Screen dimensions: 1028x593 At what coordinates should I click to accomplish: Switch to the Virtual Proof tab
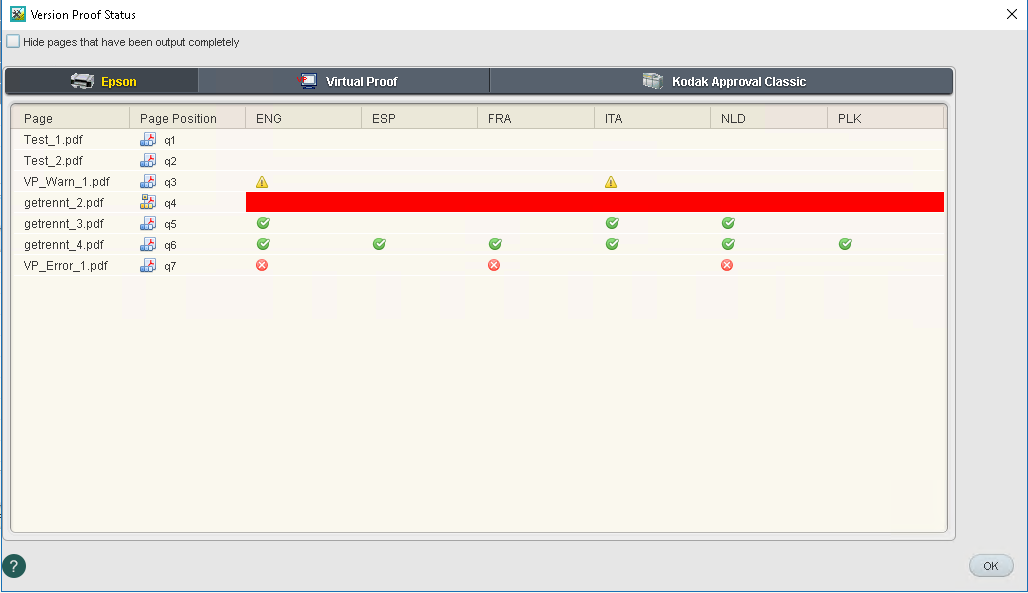coord(344,81)
